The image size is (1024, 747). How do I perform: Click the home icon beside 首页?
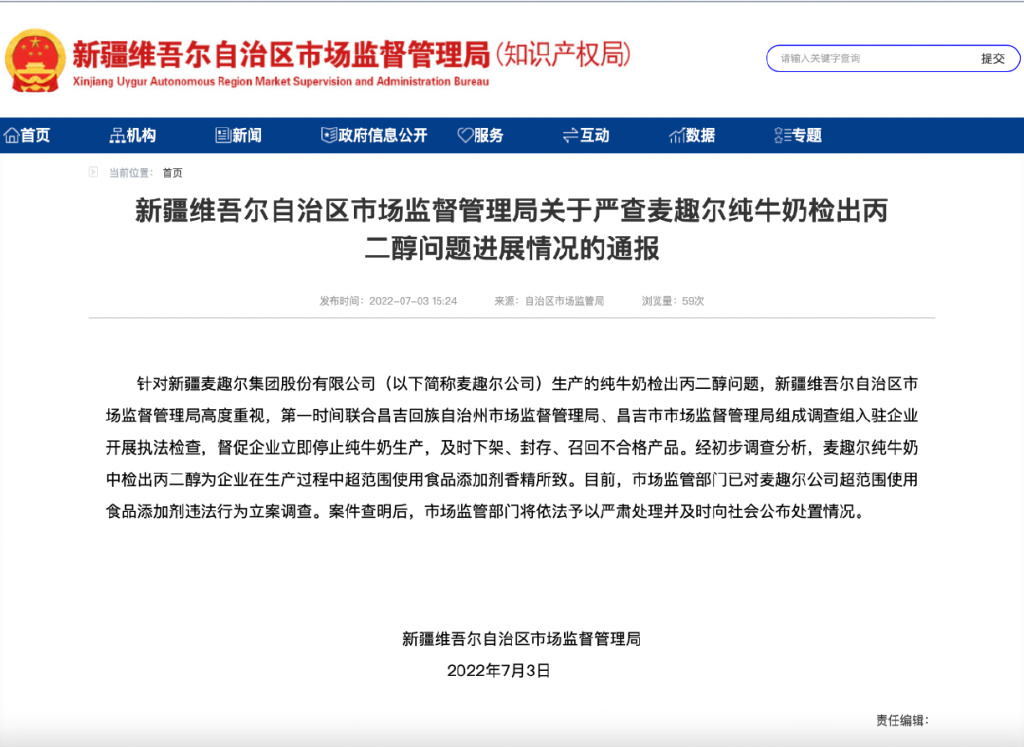(11, 134)
